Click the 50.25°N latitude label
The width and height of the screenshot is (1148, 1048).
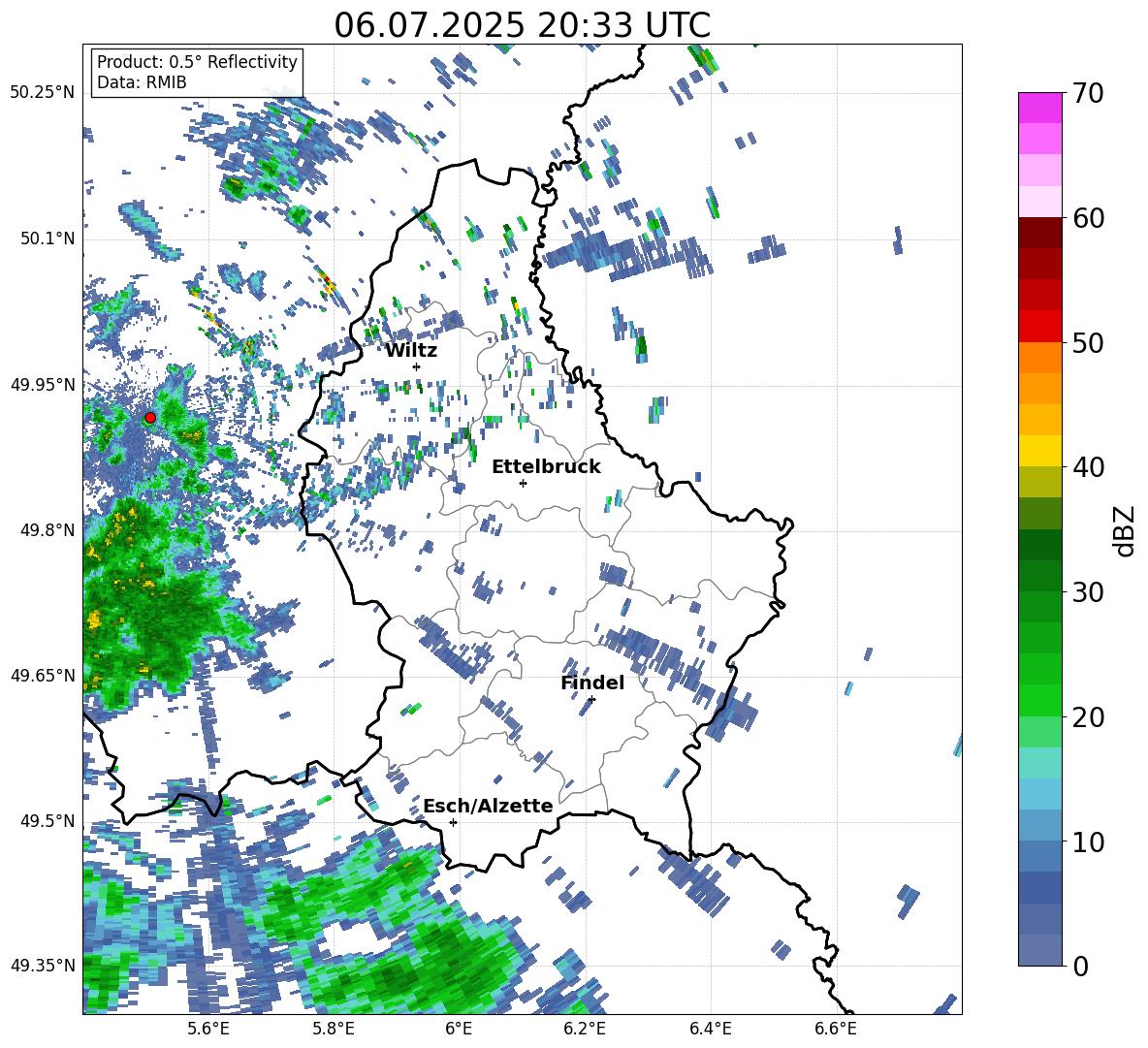click(43, 93)
